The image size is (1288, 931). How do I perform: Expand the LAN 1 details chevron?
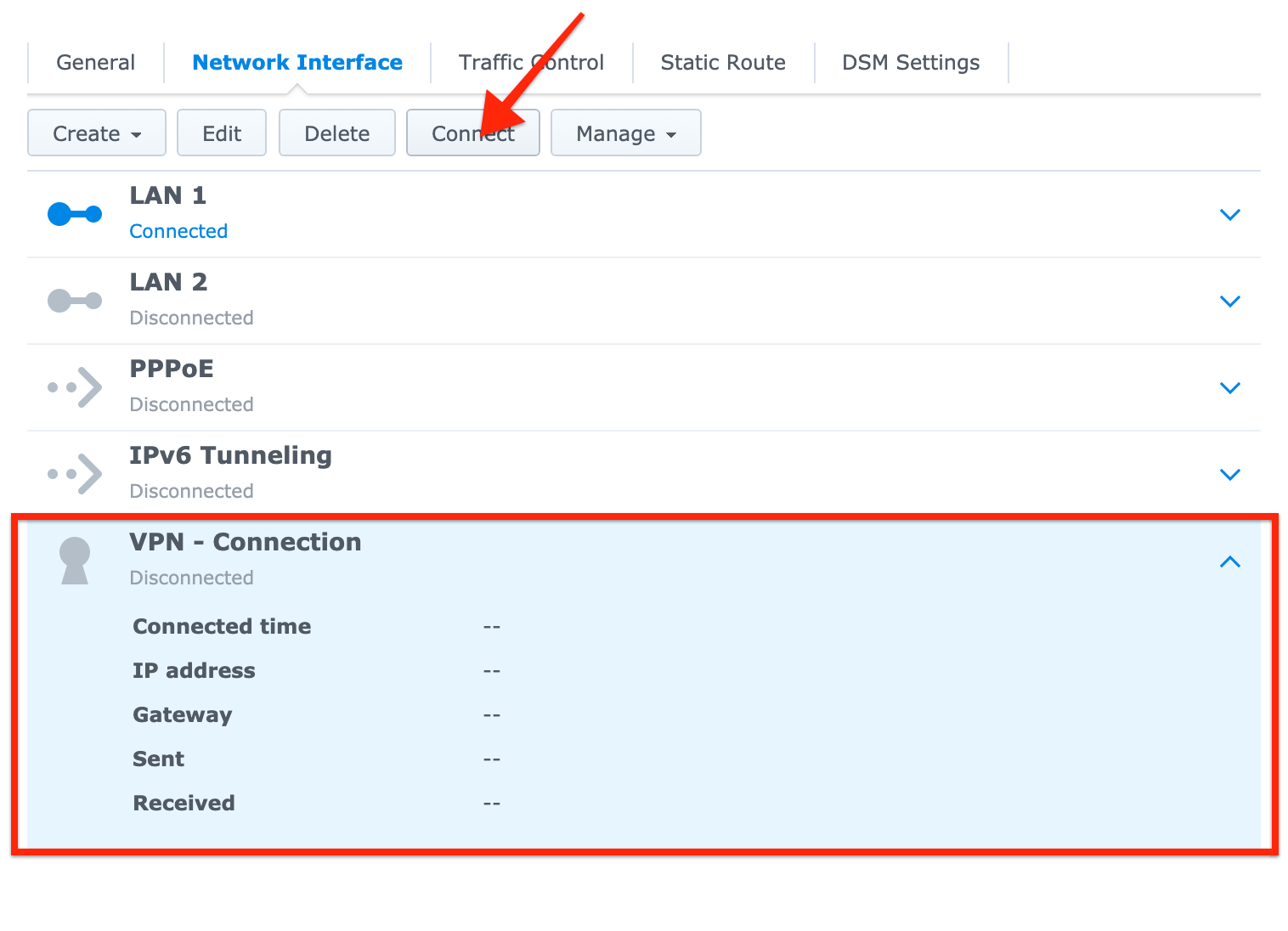[x=1229, y=214]
